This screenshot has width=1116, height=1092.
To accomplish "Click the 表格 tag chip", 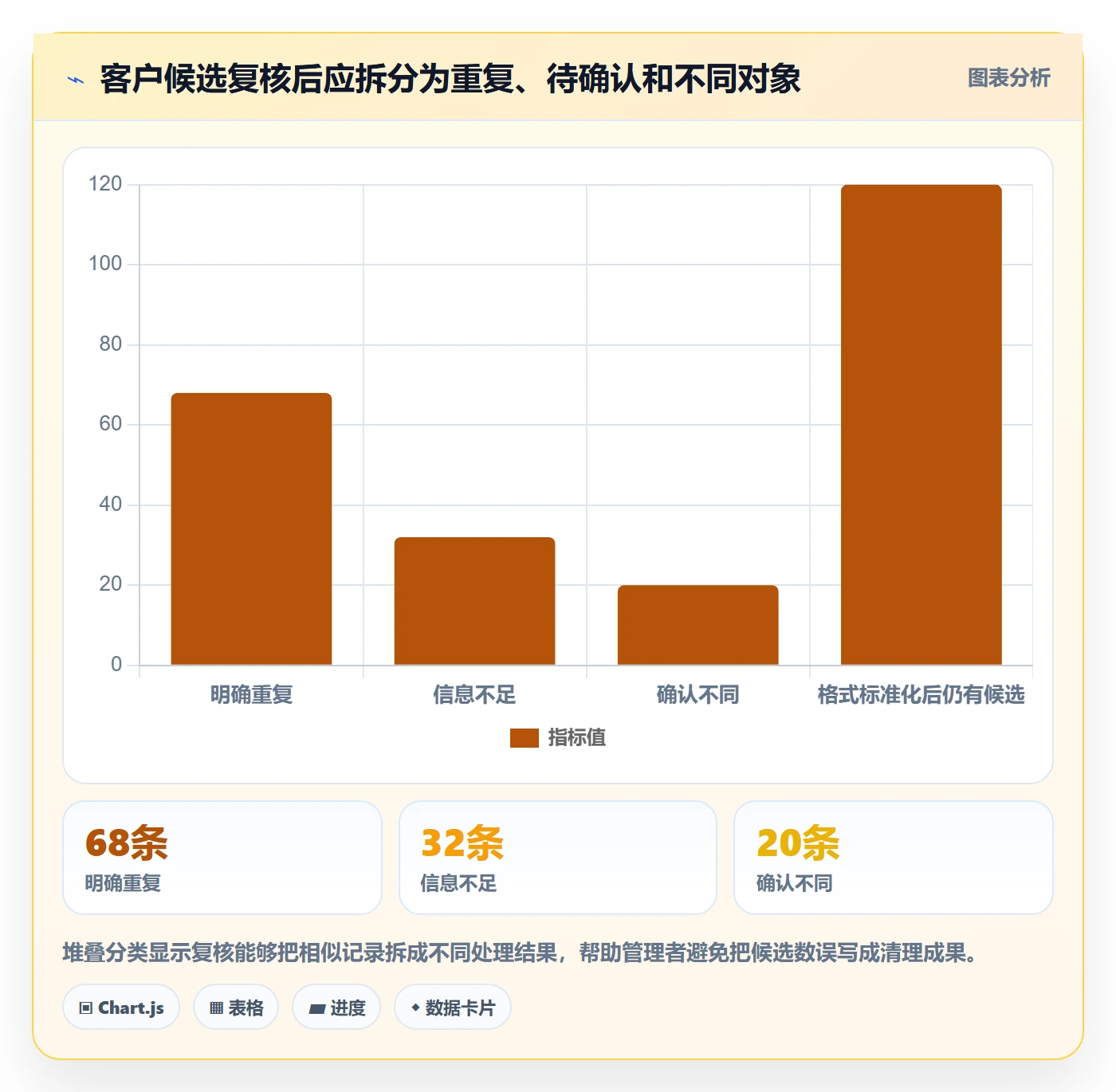I will [x=236, y=1008].
